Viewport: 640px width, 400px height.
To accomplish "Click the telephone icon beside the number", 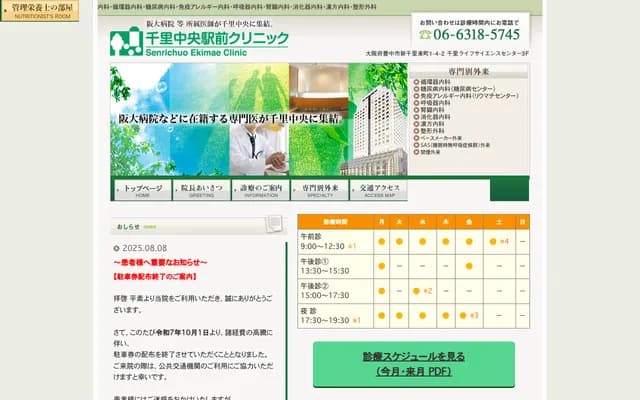I will click(425, 35).
